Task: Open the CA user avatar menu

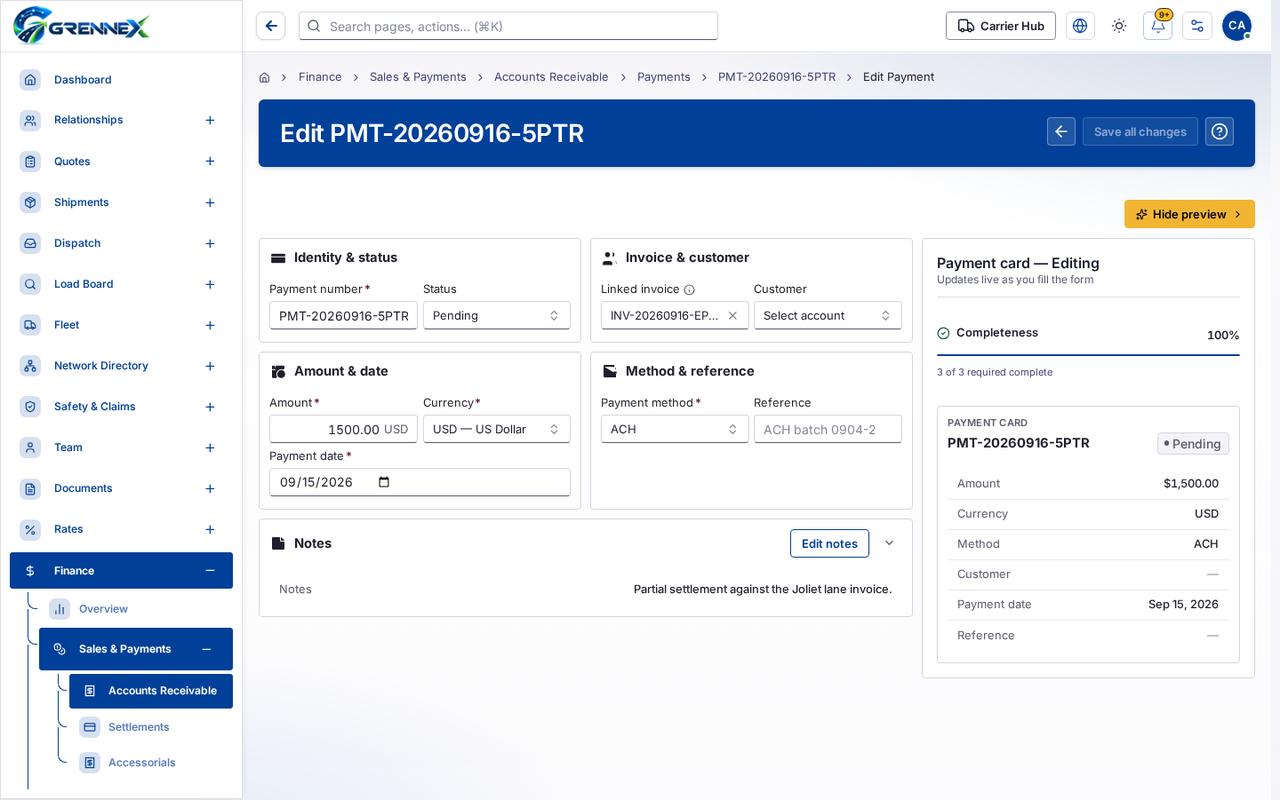Action: point(1237,26)
